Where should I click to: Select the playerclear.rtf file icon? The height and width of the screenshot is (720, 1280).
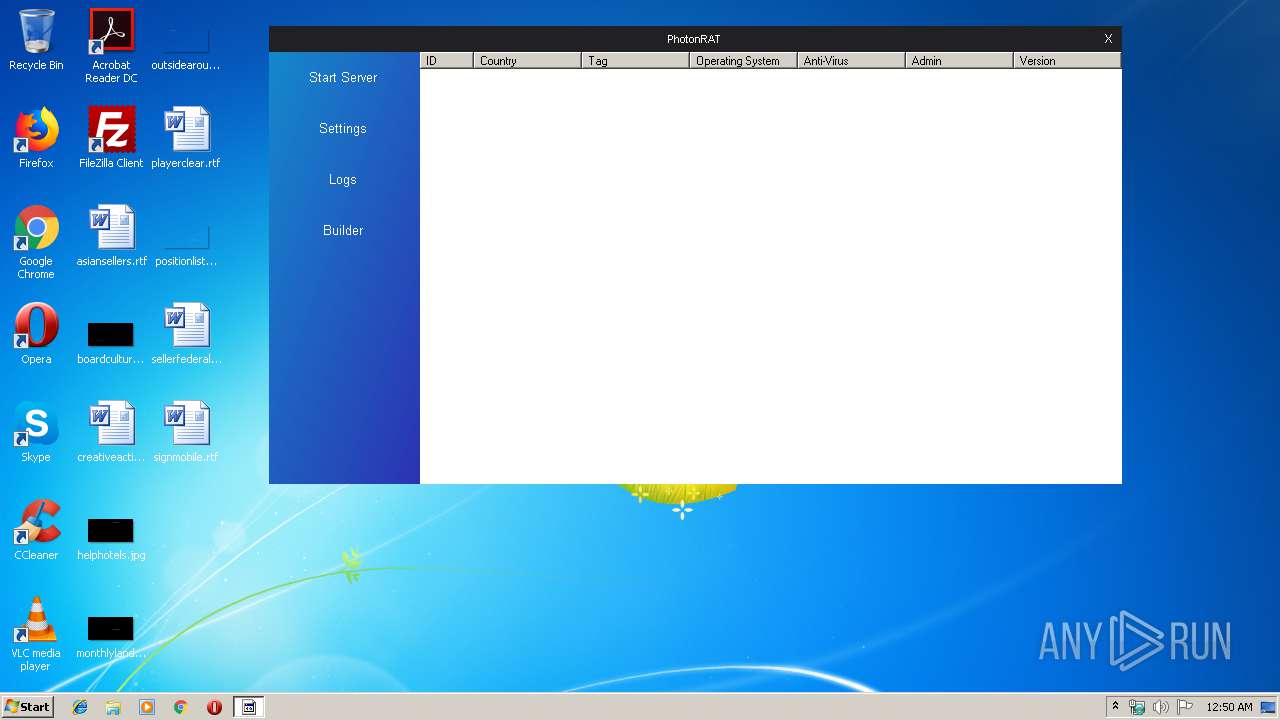pos(186,138)
